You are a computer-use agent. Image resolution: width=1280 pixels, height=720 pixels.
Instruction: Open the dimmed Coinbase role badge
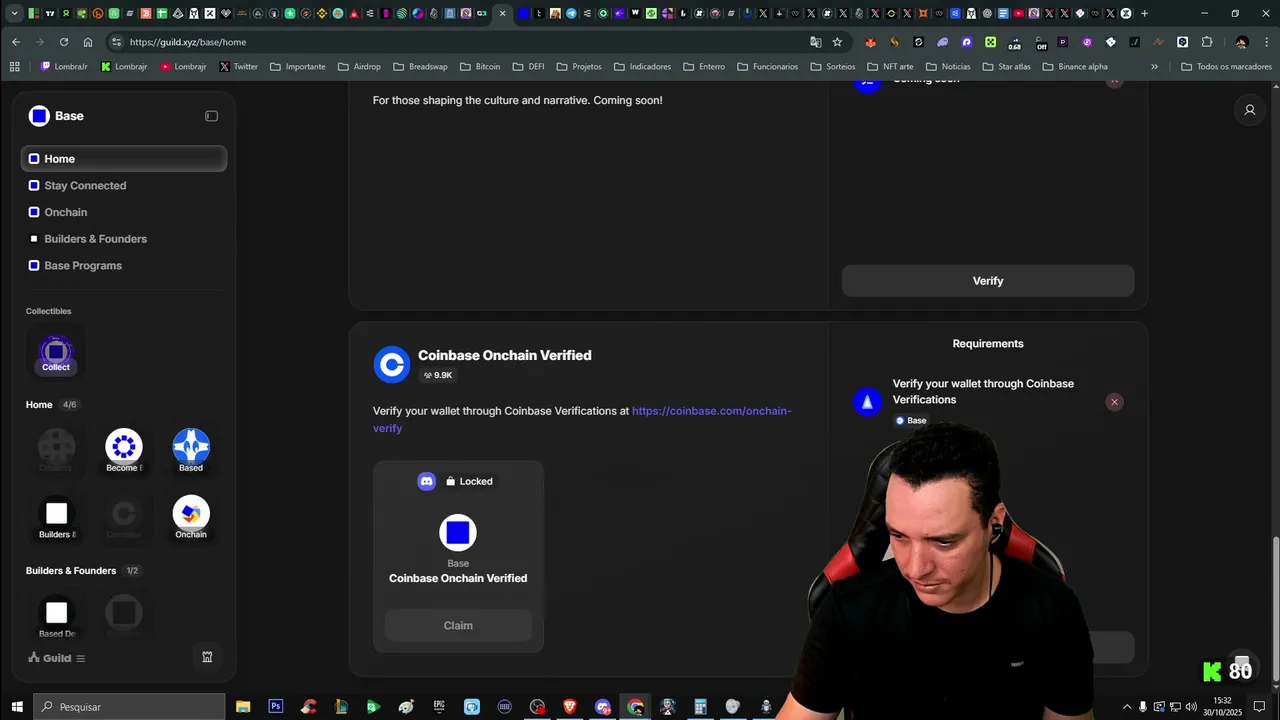click(124, 517)
